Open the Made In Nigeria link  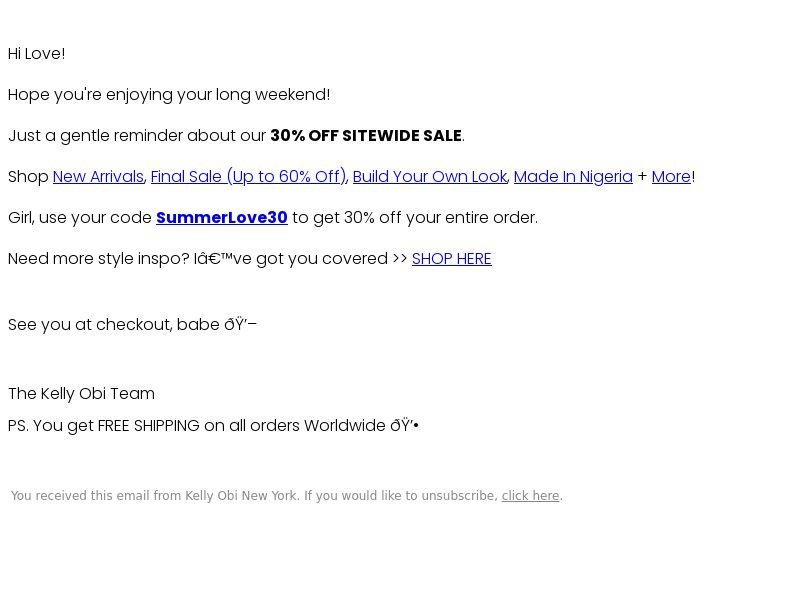573,177
